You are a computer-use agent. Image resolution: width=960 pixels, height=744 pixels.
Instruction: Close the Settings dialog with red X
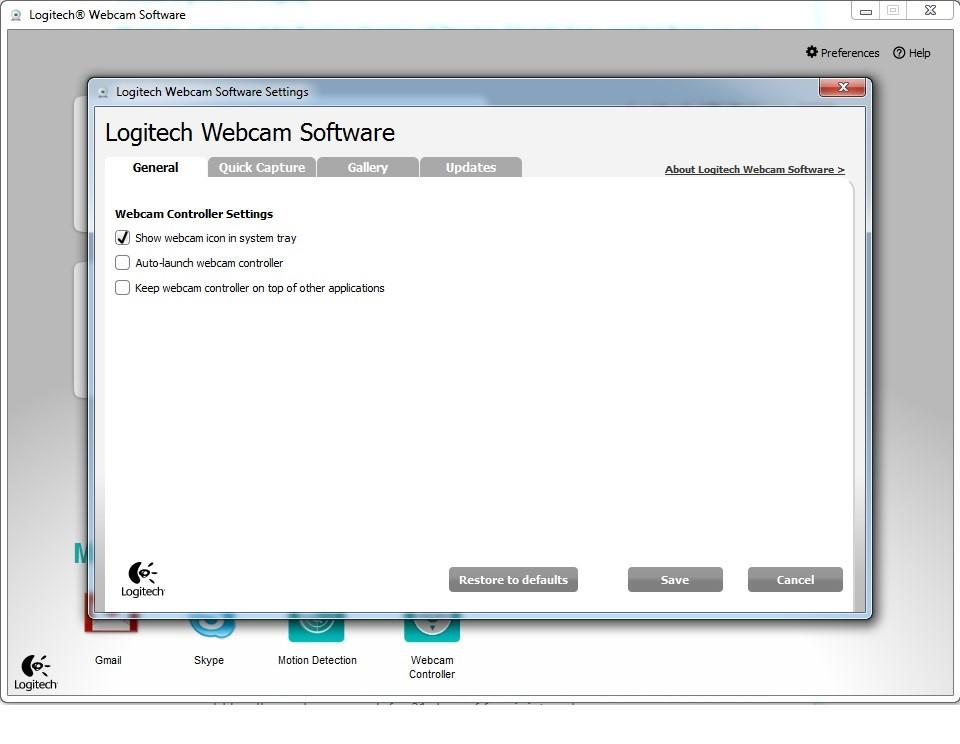tap(842, 87)
